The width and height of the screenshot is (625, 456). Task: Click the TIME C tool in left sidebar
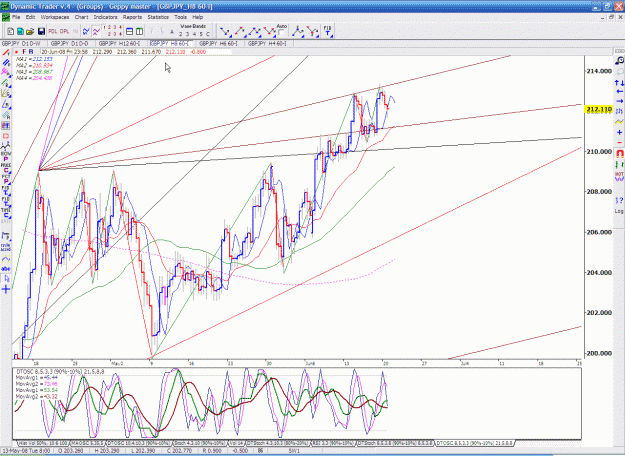(6, 213)
